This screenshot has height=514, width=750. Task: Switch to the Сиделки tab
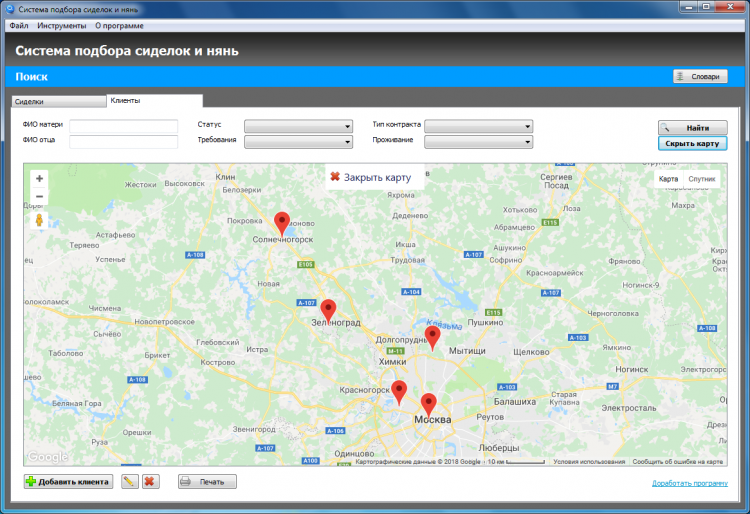[x=58, y=101]
